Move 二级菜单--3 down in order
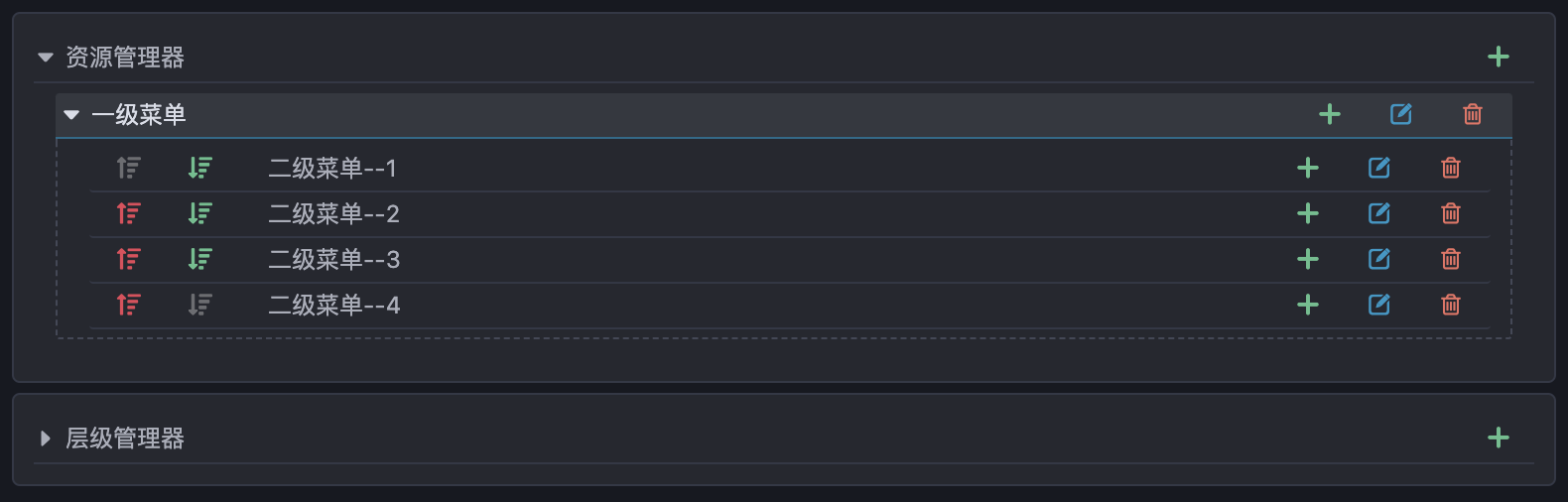Image resolution: width=1568 pixels, height=502 pixels. (200, 259)
